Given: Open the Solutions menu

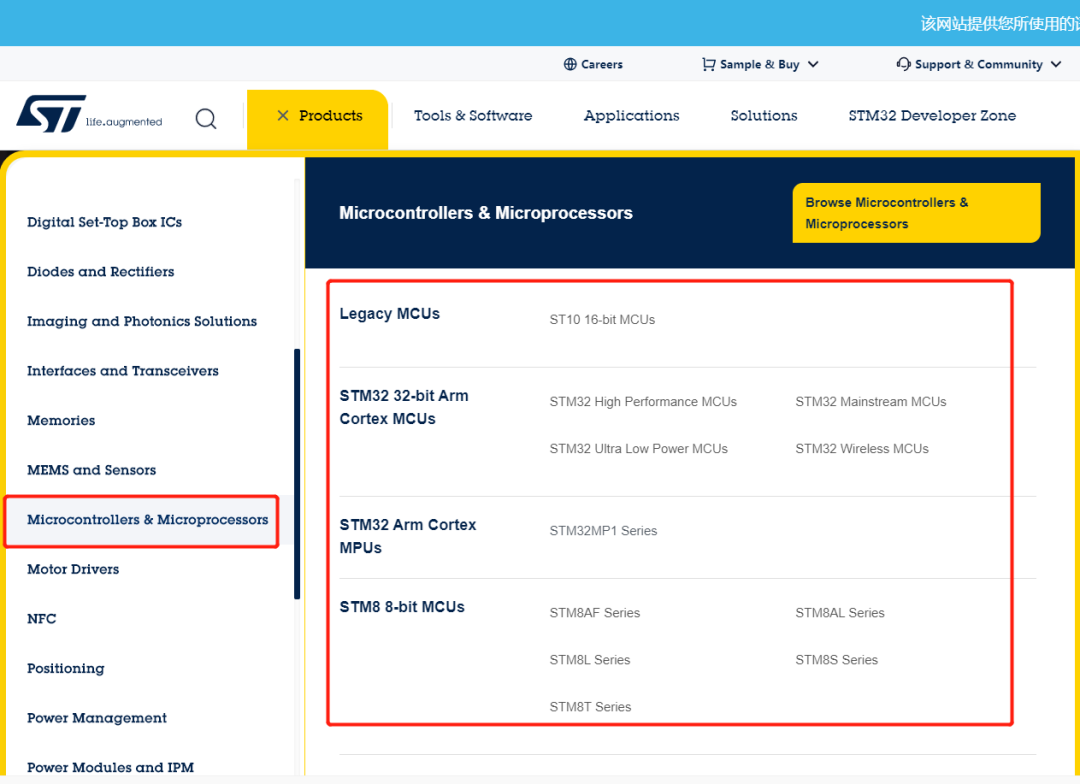Looking at the screenshot, I should [764, 116].
